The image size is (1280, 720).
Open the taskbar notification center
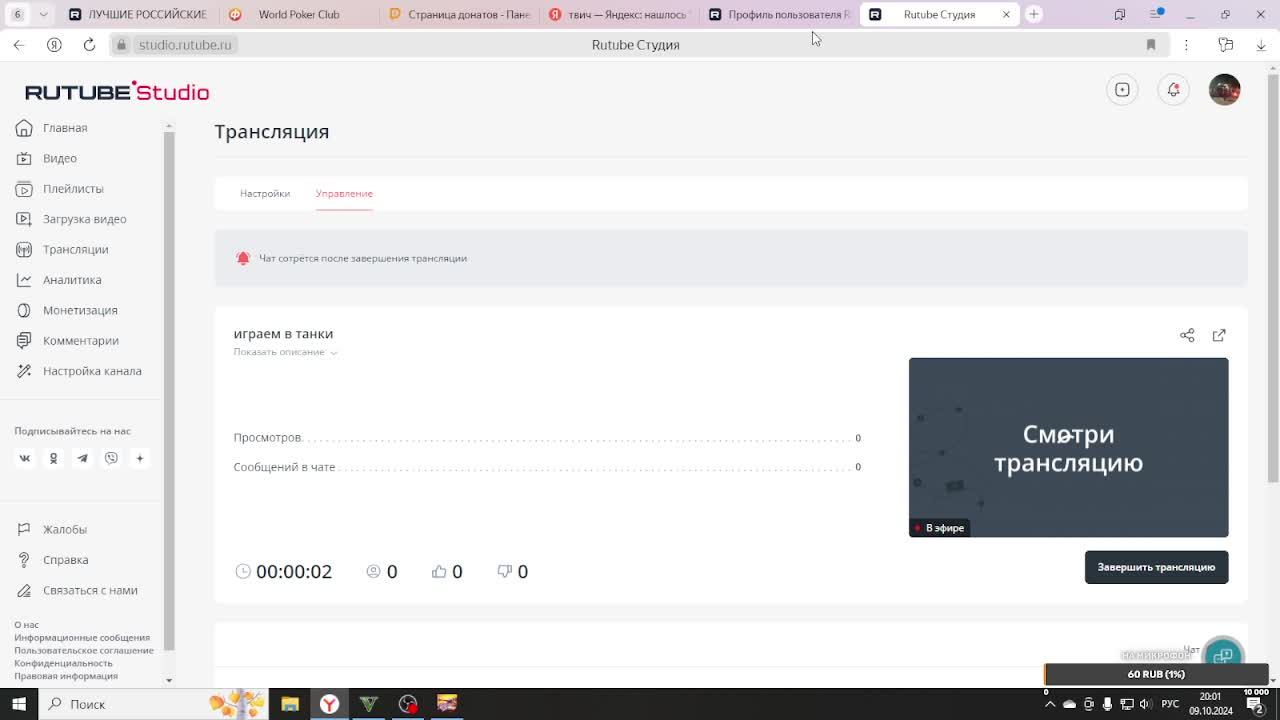coord(1256,706)
